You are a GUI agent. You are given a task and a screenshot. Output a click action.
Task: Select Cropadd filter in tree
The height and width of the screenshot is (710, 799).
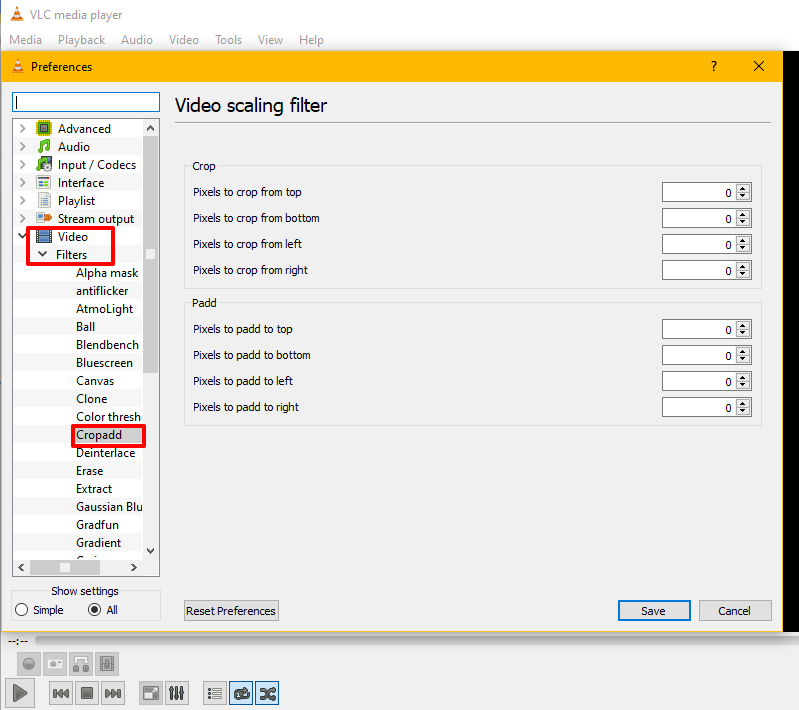point(99,435)
